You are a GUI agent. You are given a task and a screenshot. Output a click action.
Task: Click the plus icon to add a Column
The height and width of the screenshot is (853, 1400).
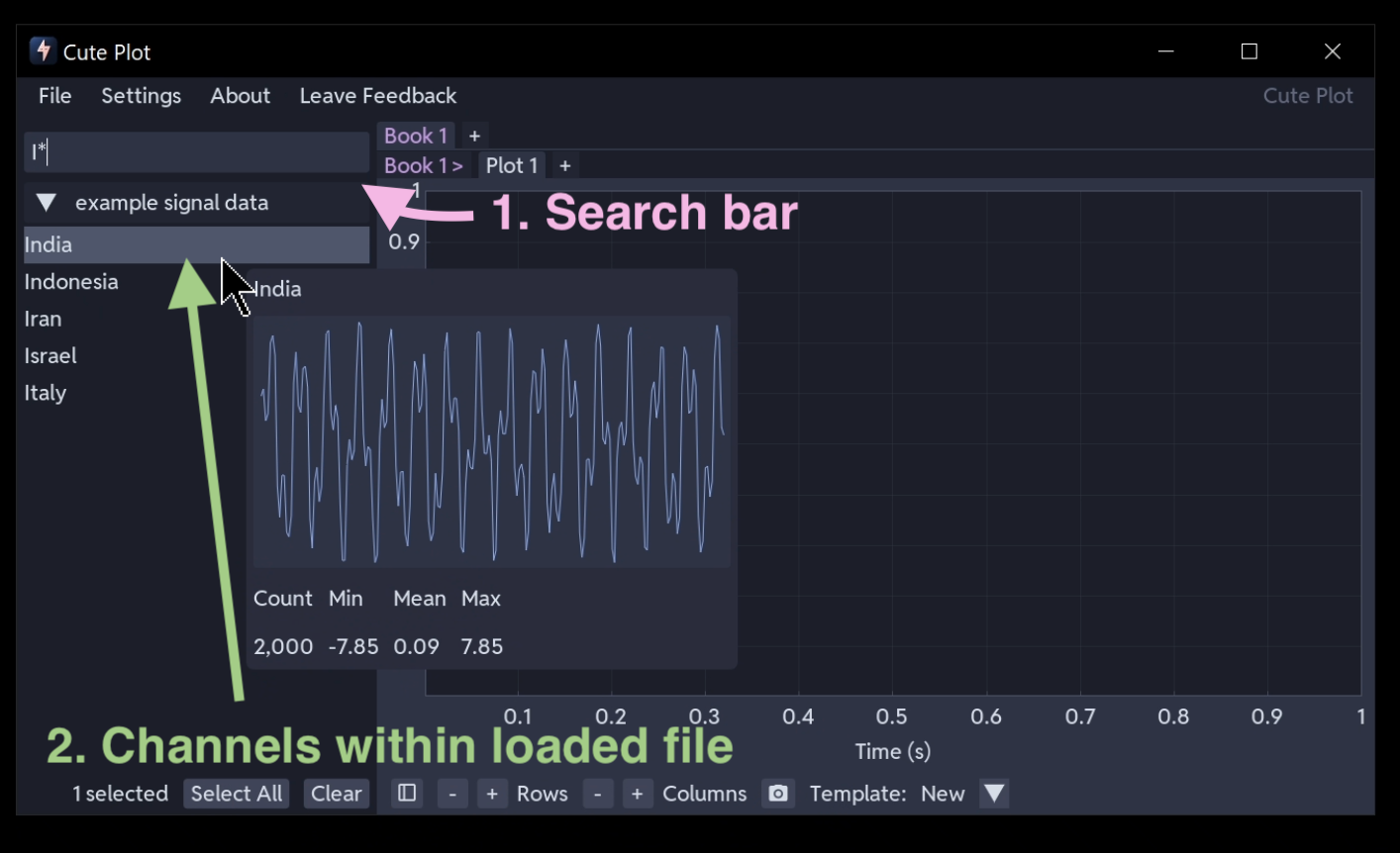coord(638,793)
